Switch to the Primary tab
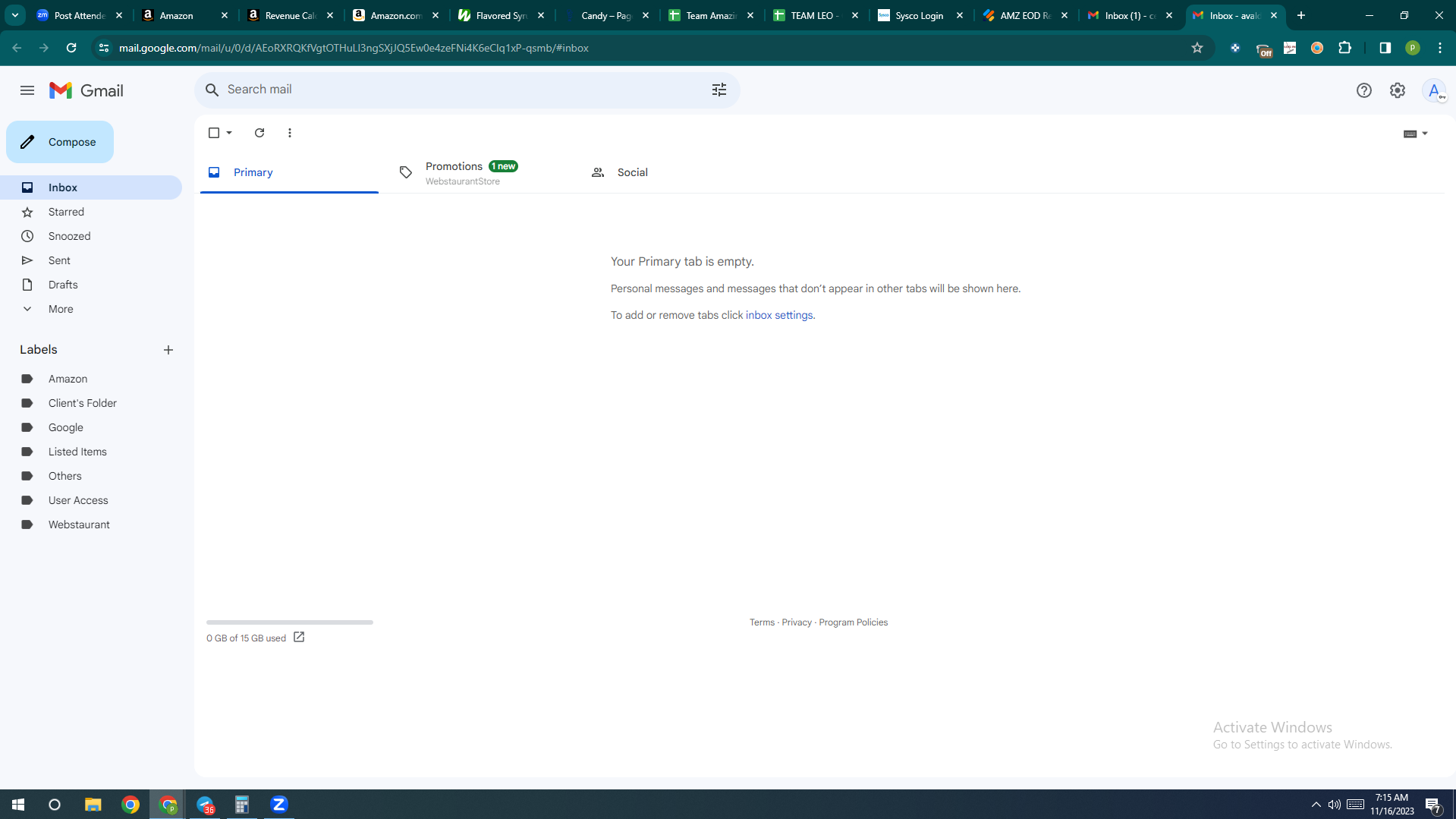Screen dimensions: 1456x819 point(289,172)
